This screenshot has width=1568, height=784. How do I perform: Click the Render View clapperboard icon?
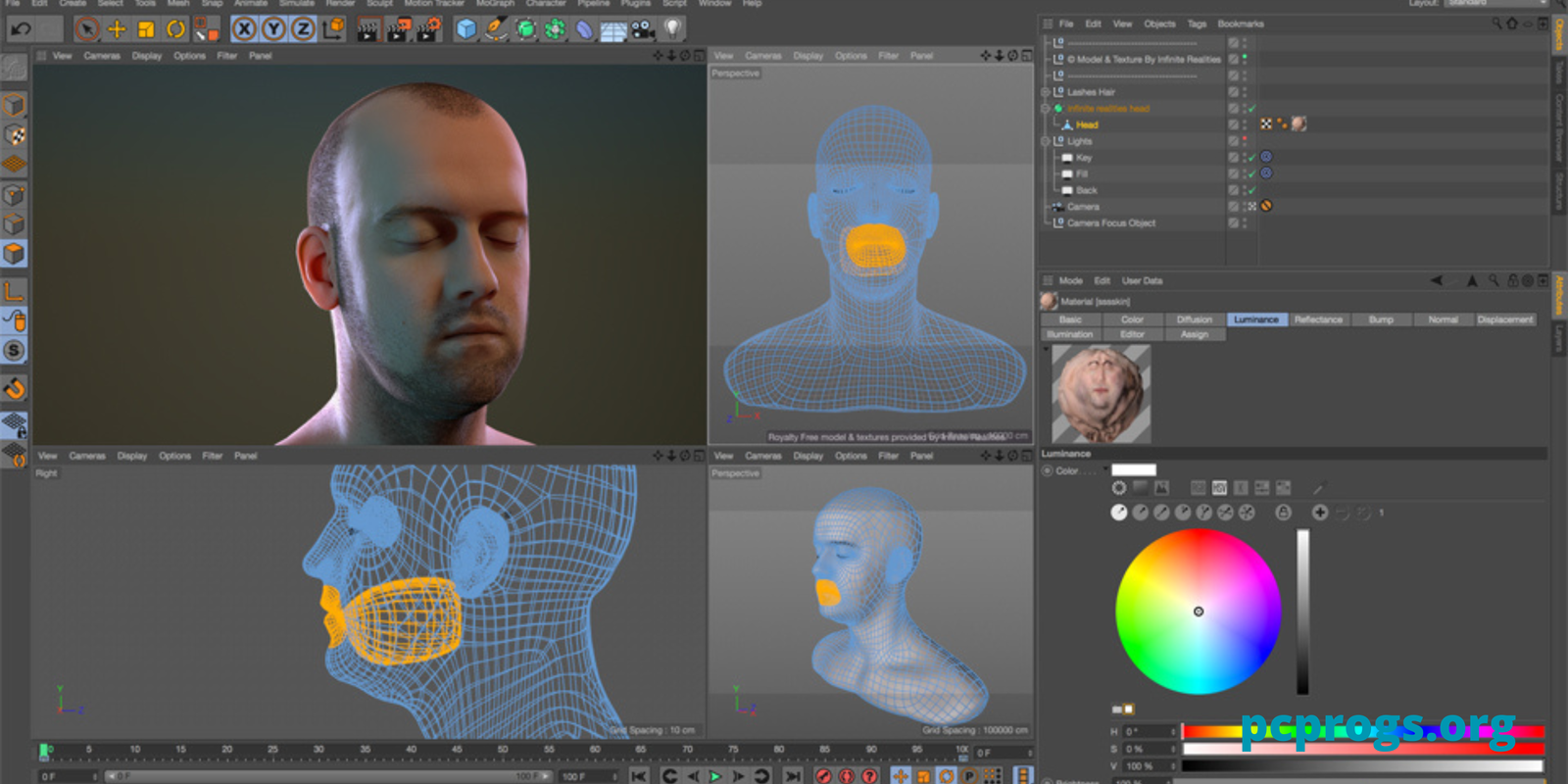pos(367,29)
